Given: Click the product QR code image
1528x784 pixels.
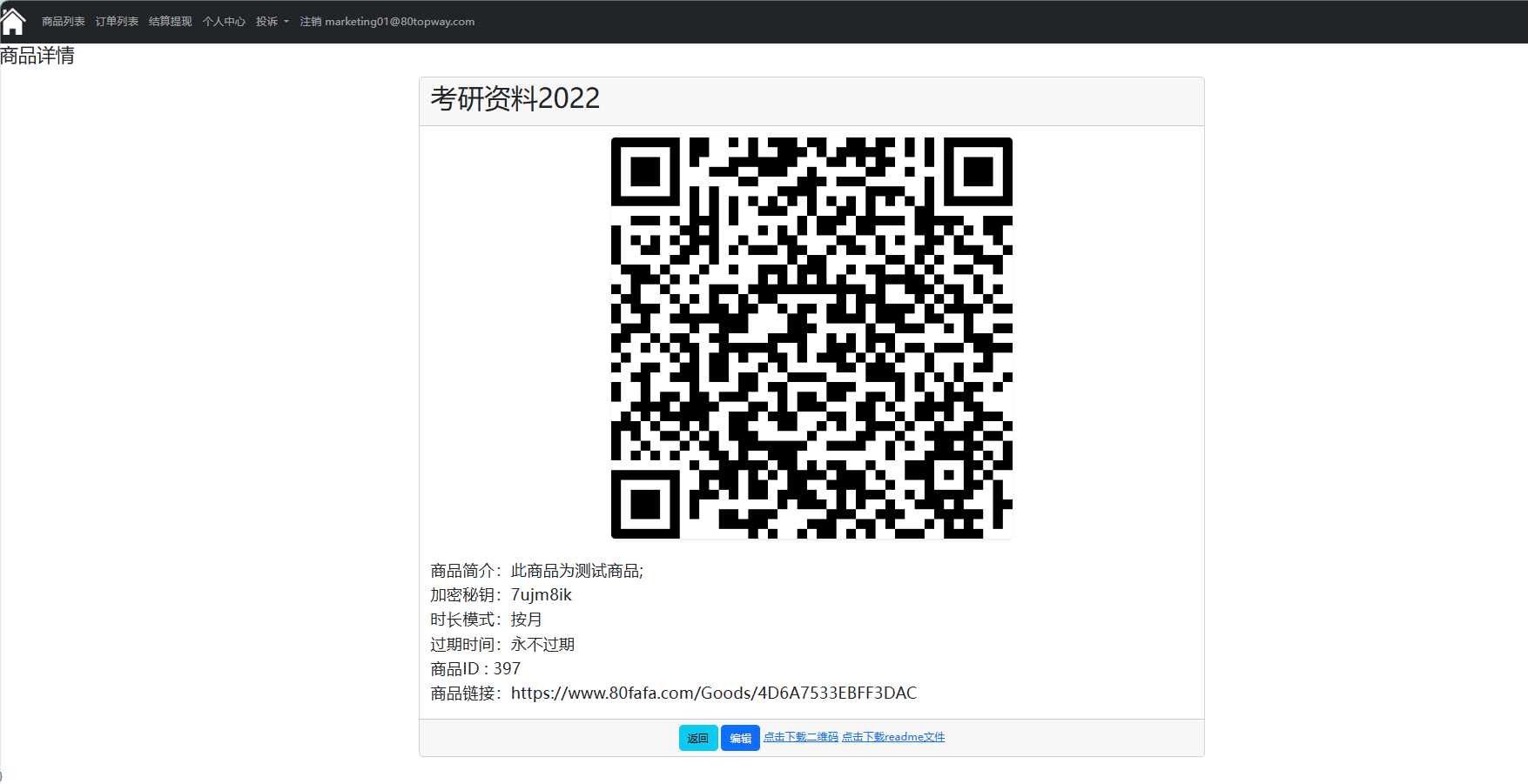Looking at the screenshot, I should [811, 338].
